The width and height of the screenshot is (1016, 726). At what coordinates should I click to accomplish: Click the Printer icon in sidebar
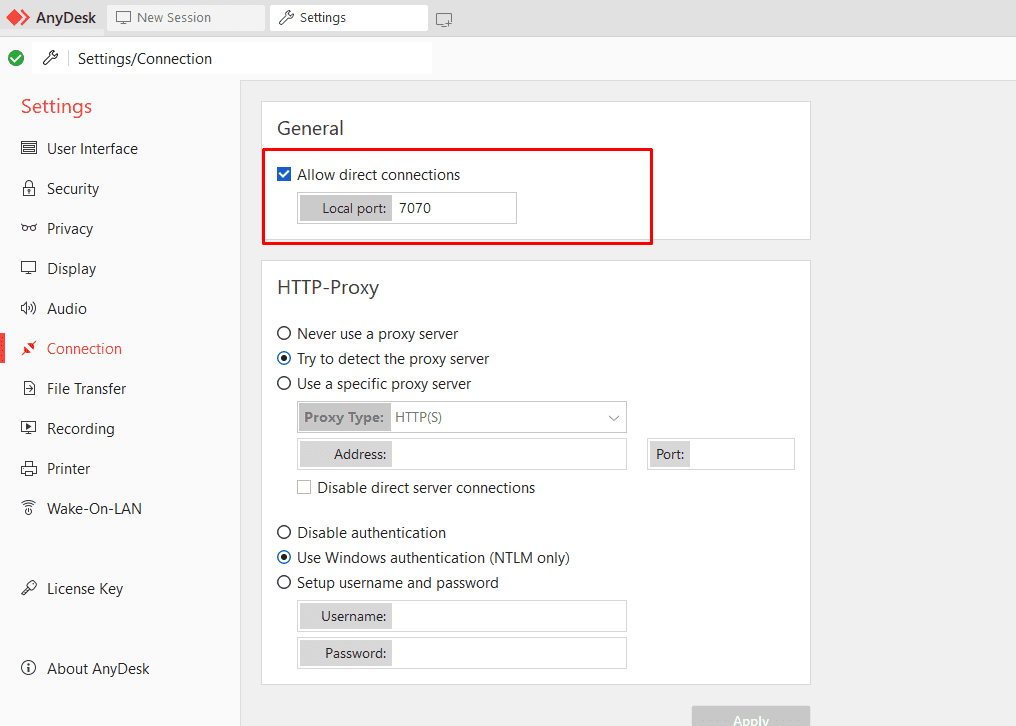pyautogui.click(x=29, y=468)
